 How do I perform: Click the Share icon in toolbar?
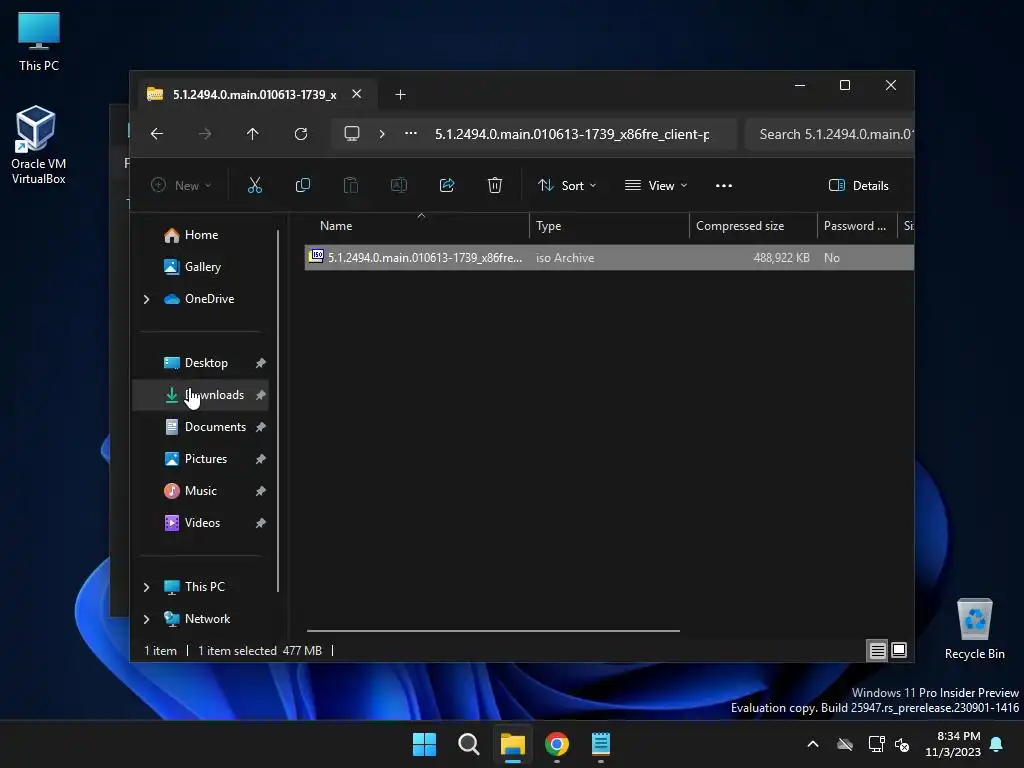(447, 185)
